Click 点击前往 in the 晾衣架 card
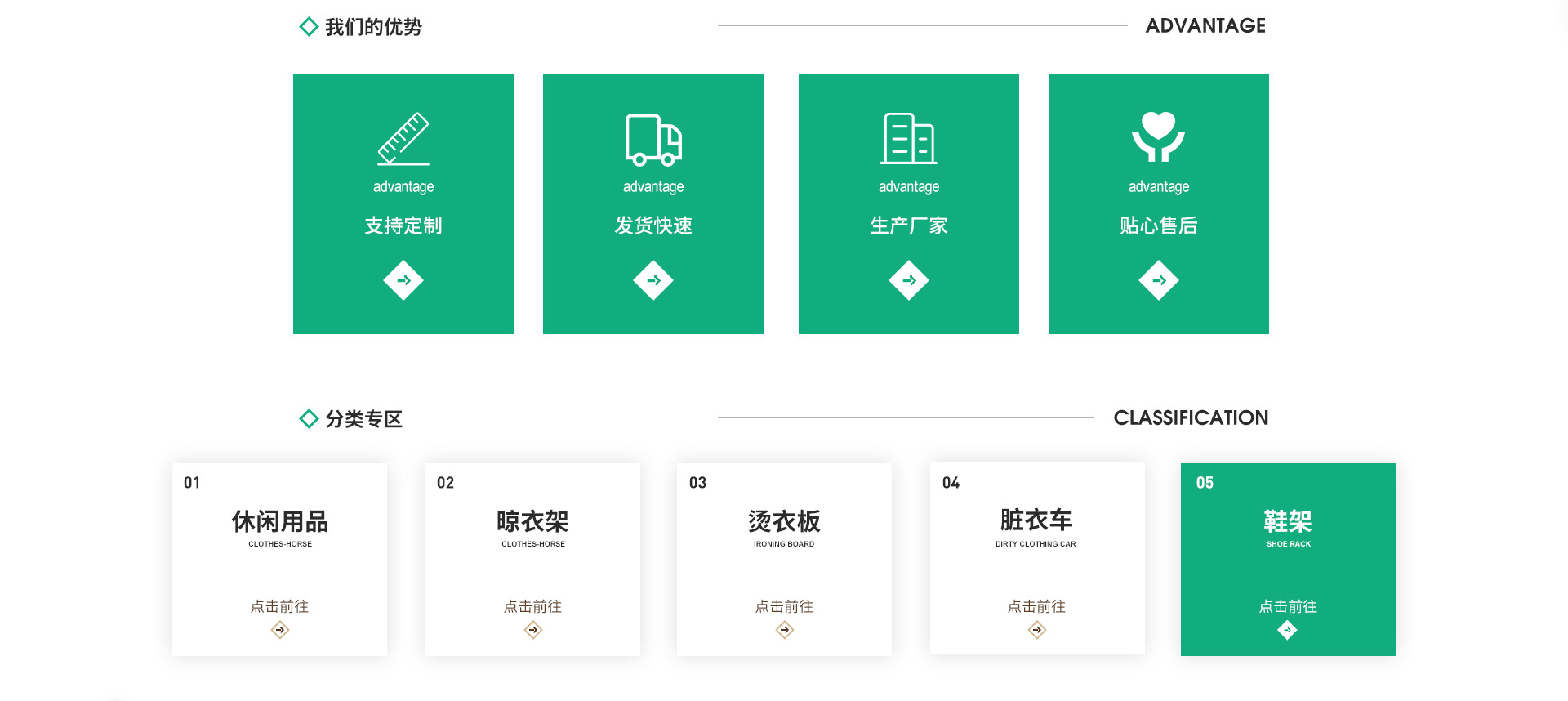Screen dimensions: 1568x701 (533, 606)
